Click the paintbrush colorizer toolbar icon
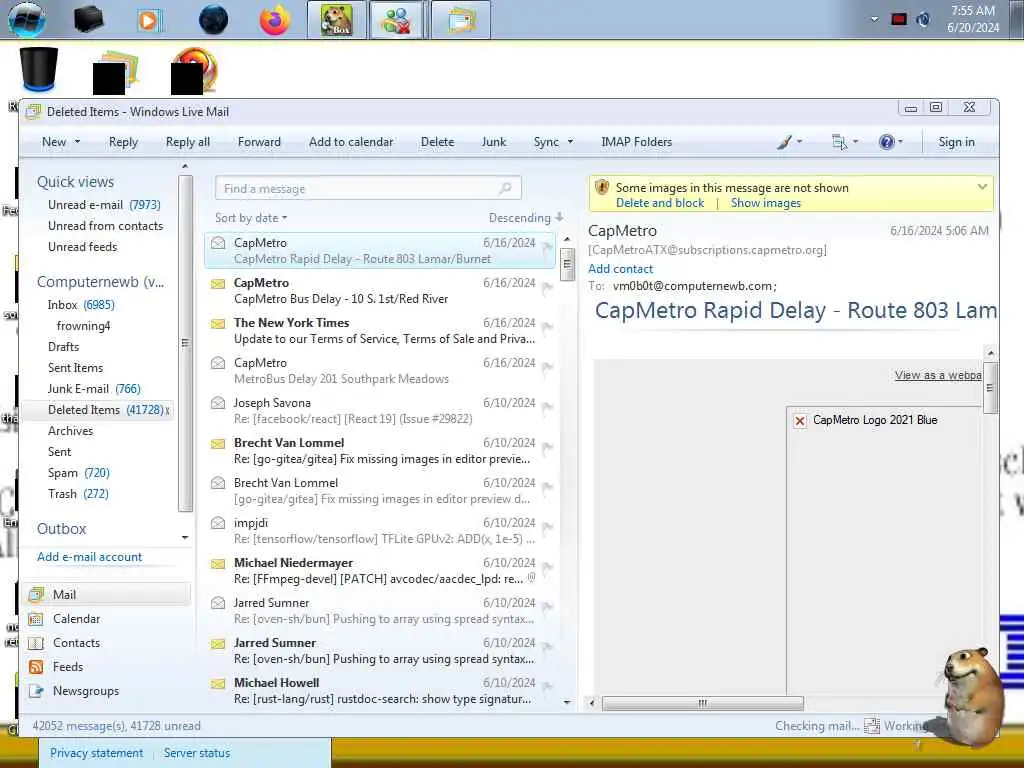This screenshot has width=1024, height=768. (784, 142)
